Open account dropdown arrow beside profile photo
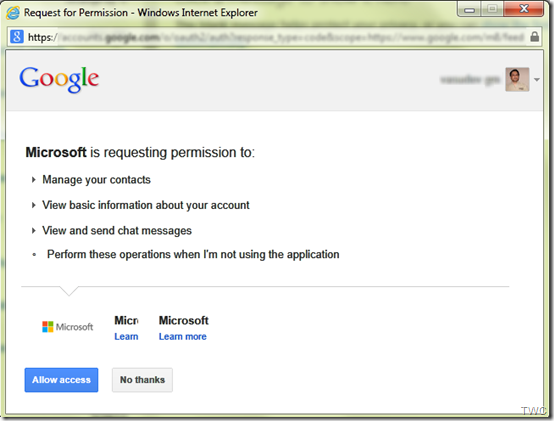This screenshot has height=421, width=554. (537, 80)
